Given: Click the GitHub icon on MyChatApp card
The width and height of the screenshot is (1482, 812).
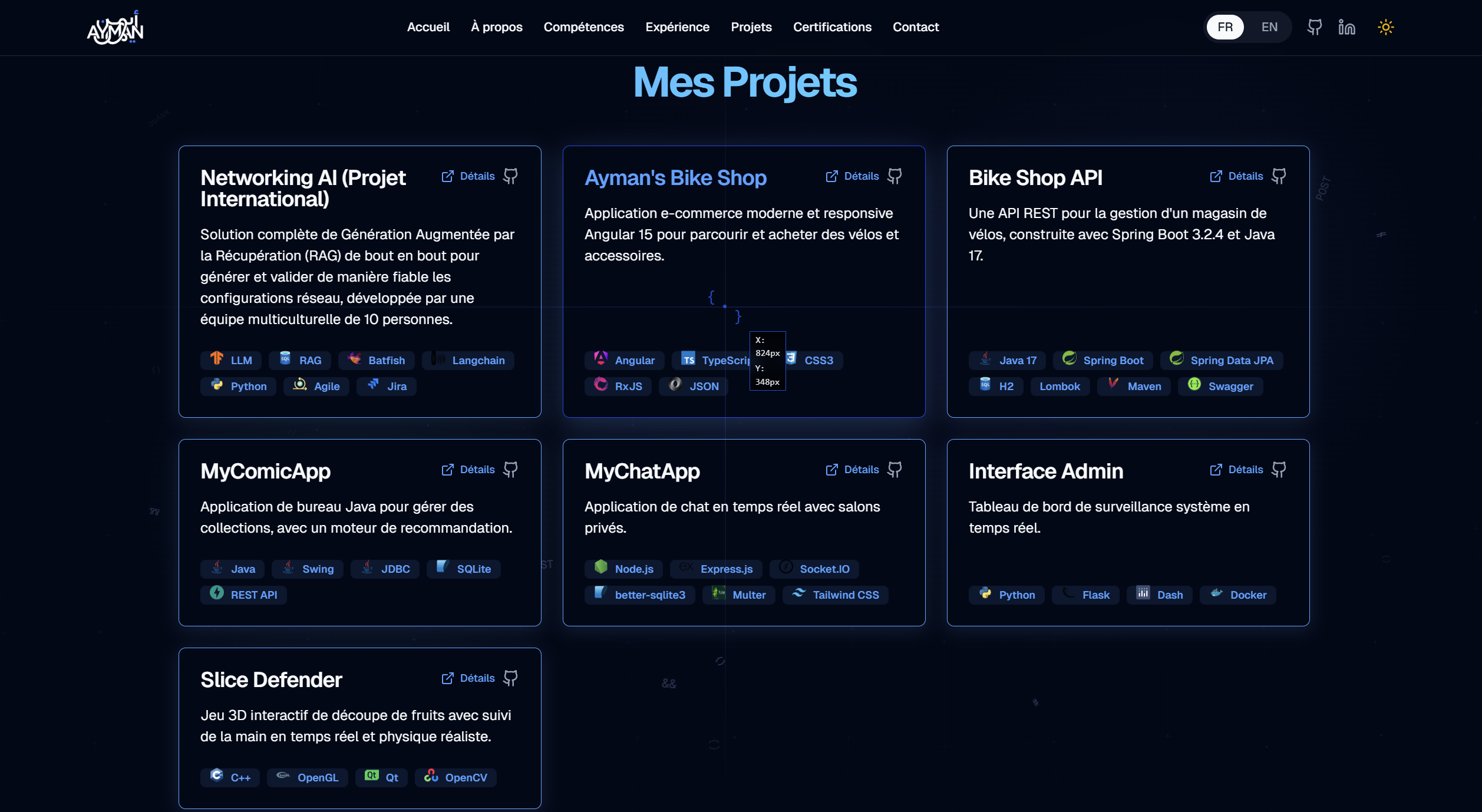Looking at the screenshot, I should (895, 469).
